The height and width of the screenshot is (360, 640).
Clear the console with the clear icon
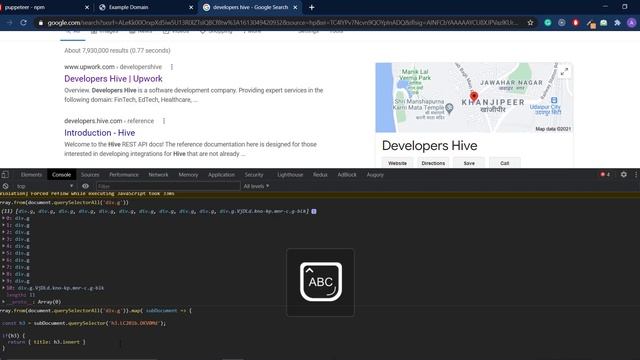tap(5, 186)
